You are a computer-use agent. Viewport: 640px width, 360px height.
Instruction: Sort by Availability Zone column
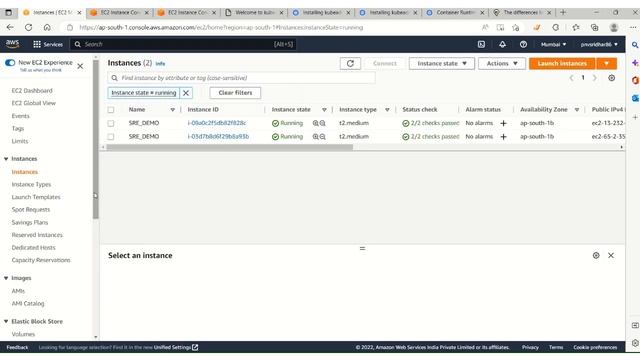tap(577, 110)
